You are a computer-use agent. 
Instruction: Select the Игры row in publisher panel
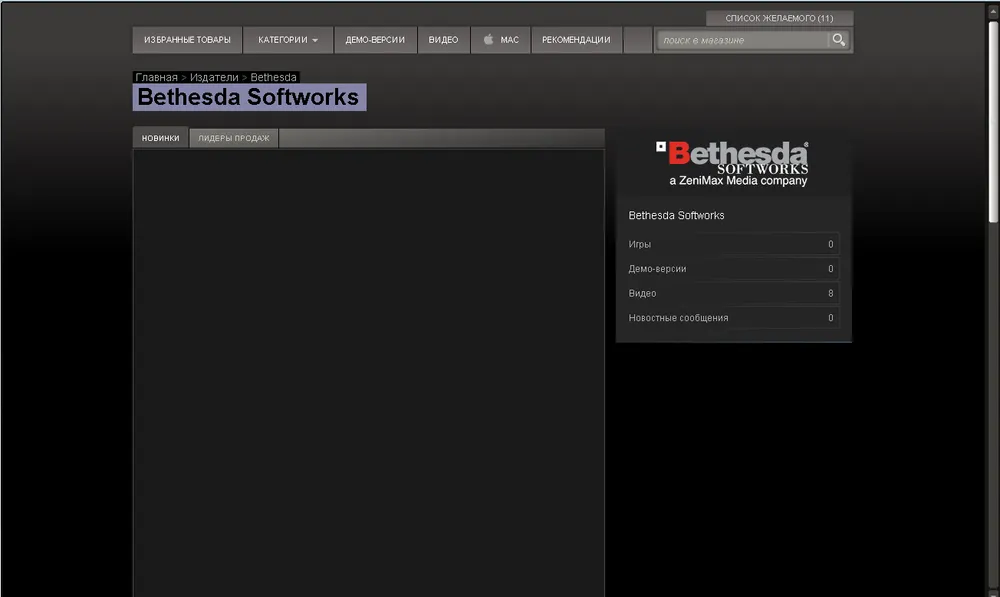pos(731,244)
